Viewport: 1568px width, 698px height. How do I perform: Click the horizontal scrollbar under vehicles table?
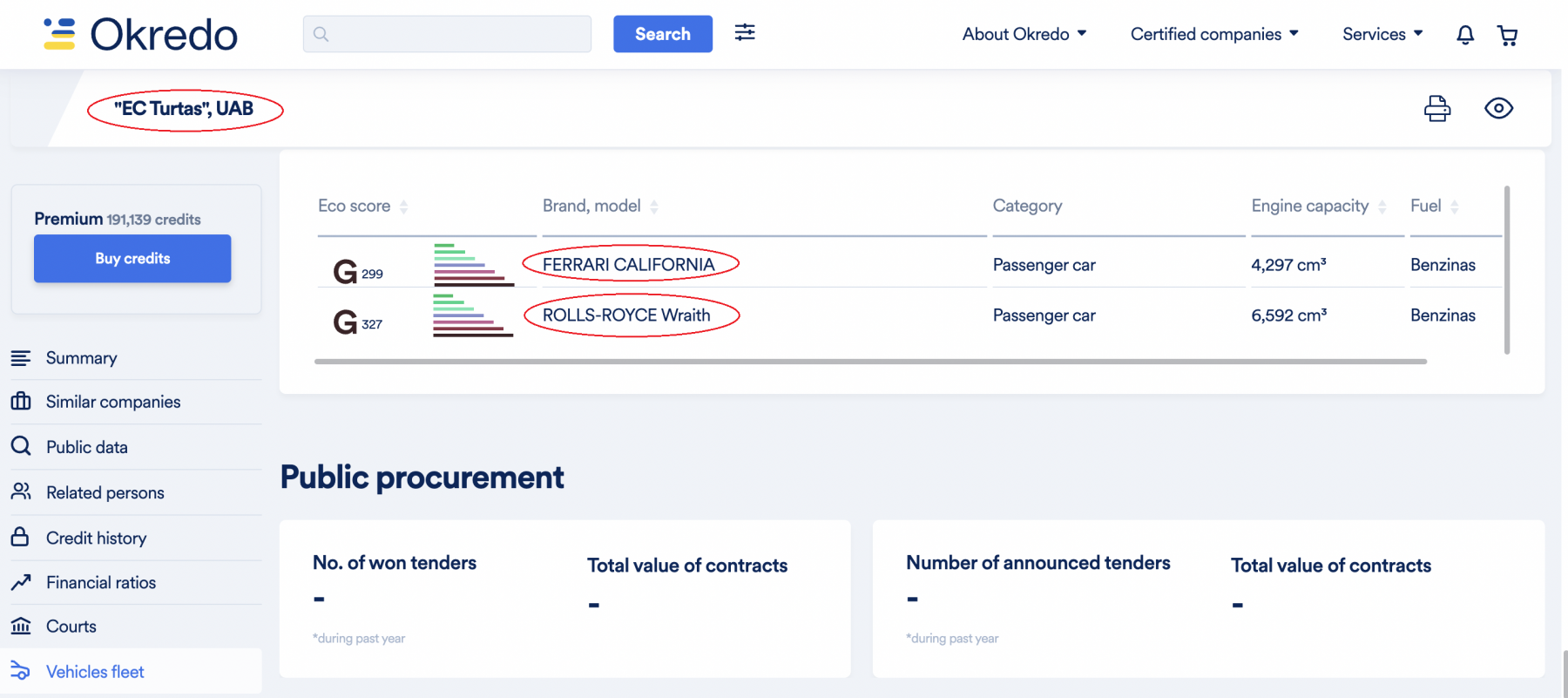[870, 361]
